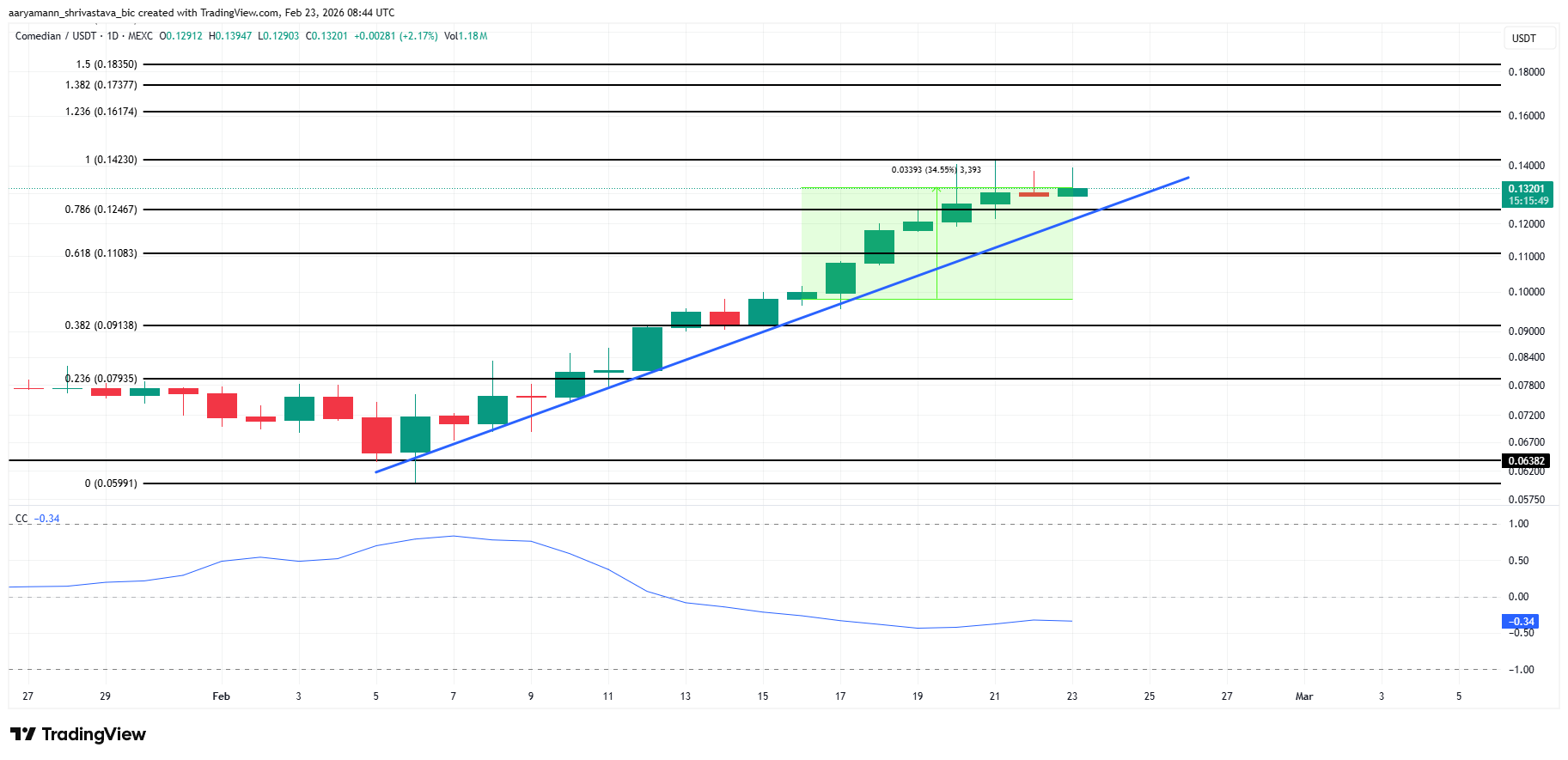Click the 1D timeframe label
This screenshot has height=760, width=1568.
113,36
